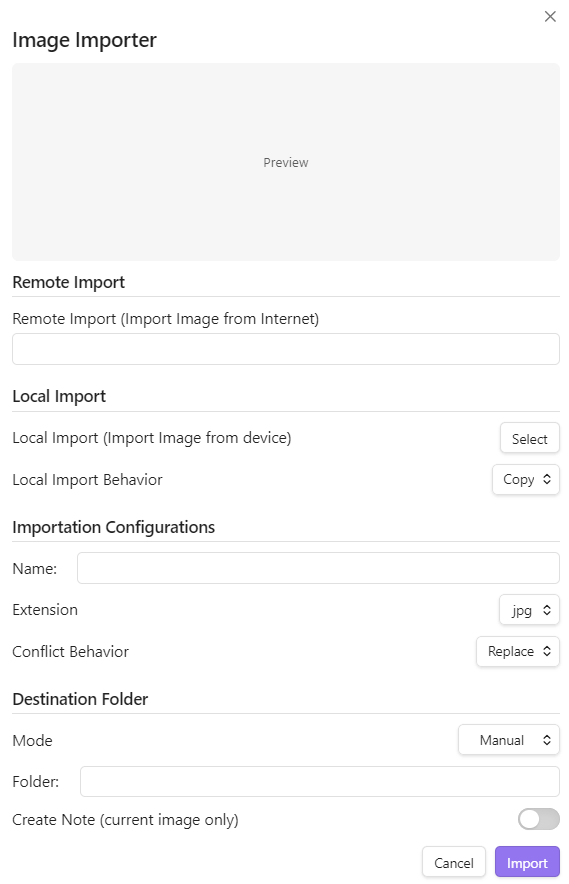Screen dimensions: 569x884
Task: Toggle the Create Note switch
Action: click(539, 819)
